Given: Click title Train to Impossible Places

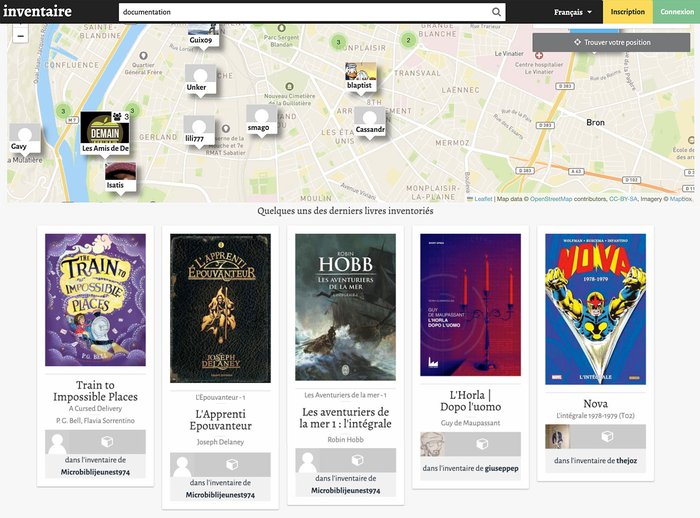Looking at the screenshot, I should (x=96, y=391).
